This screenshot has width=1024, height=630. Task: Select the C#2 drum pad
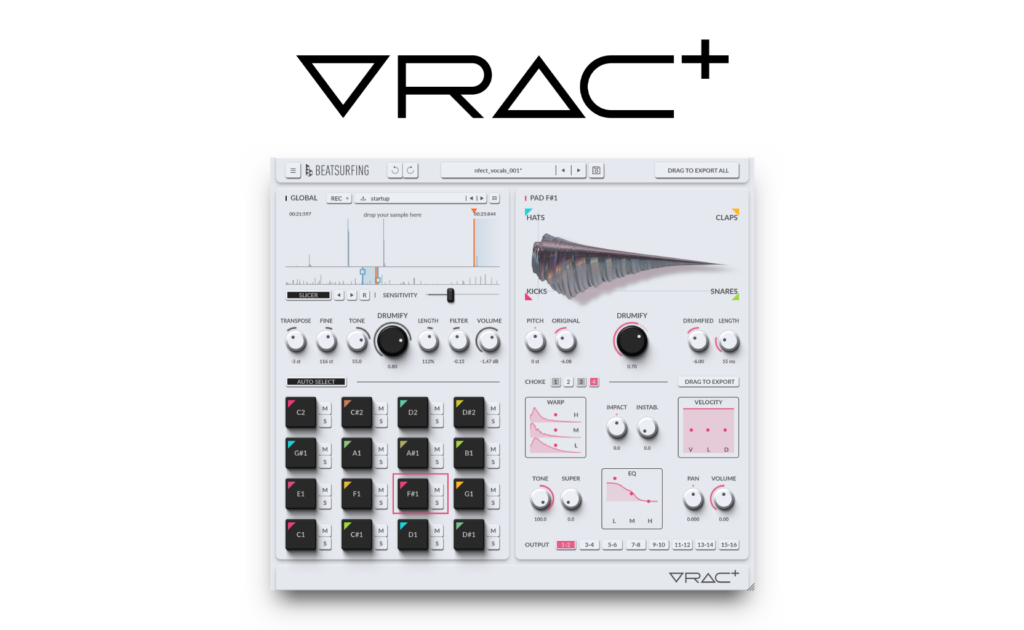click(357, 413)
